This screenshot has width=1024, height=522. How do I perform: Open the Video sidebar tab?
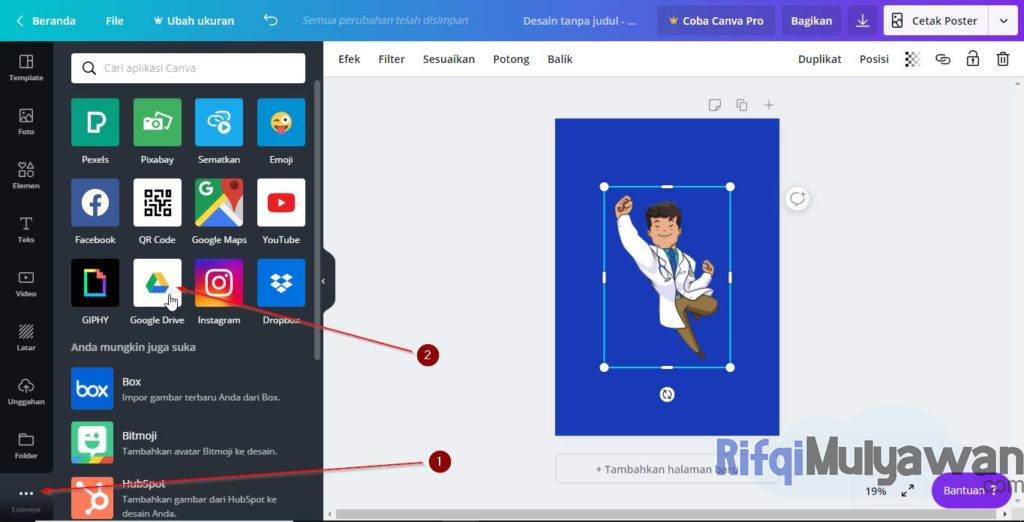pos(26,284)
